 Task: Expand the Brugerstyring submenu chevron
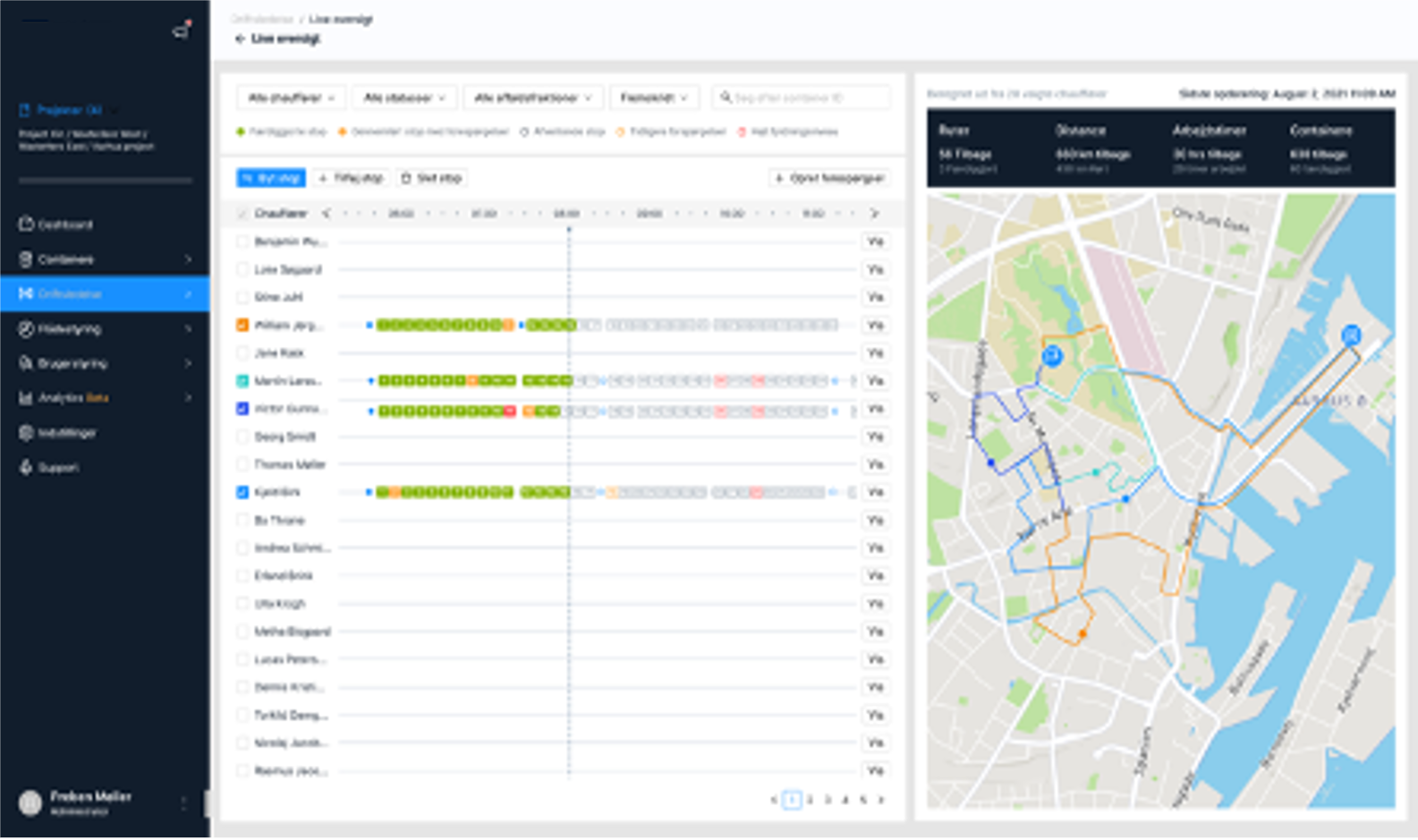coord(188,363)
